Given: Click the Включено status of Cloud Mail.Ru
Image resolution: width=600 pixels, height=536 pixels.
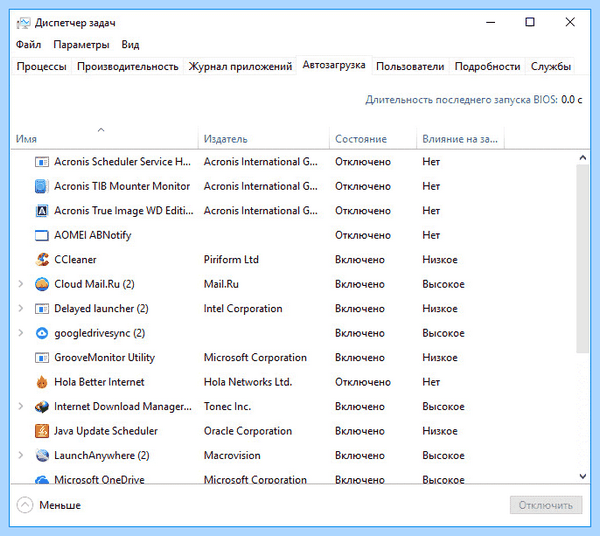Looking at the screenshot, I should pos(360,284).
